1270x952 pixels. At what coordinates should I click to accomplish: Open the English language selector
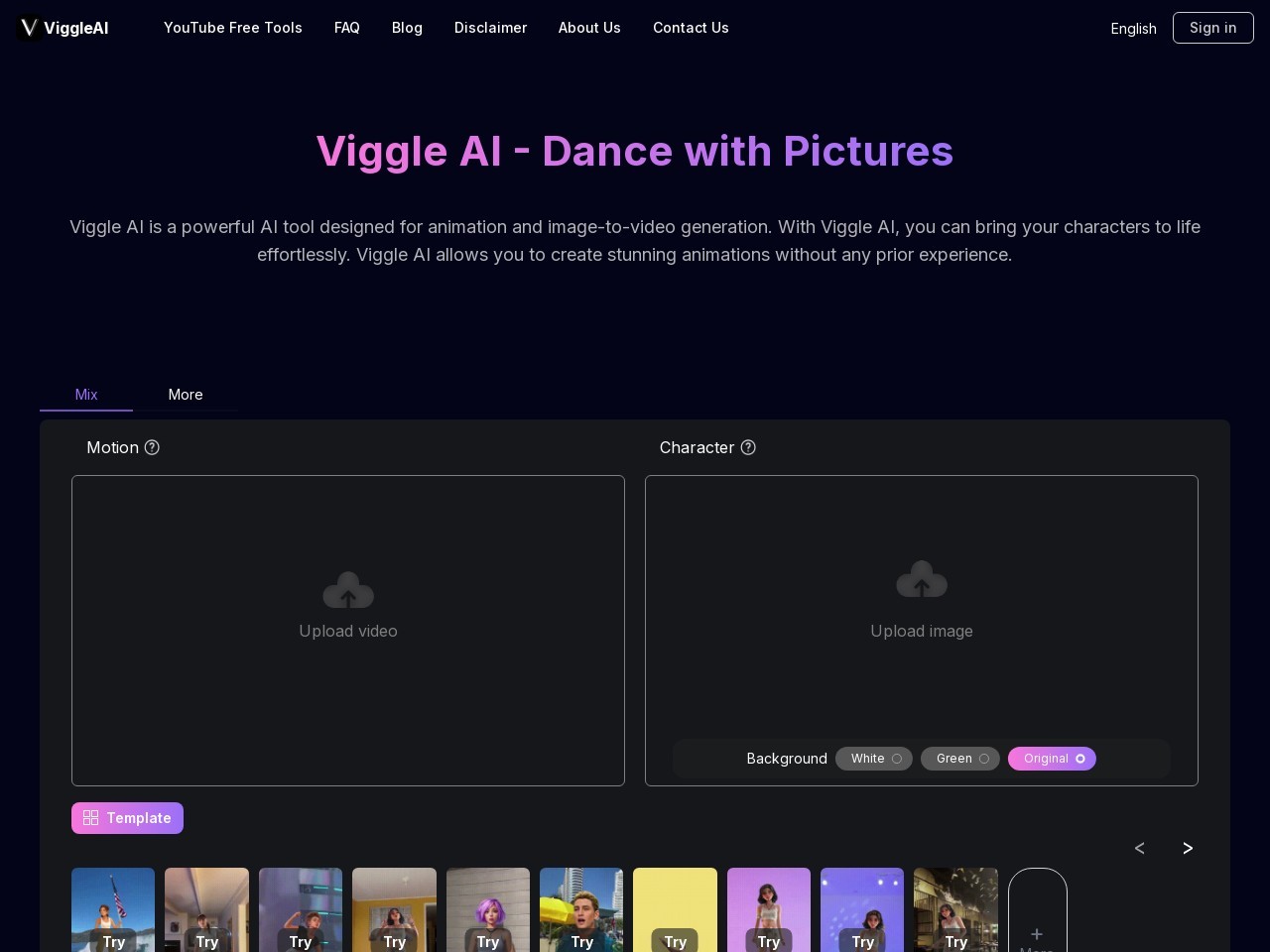(x=1133, y=29)
